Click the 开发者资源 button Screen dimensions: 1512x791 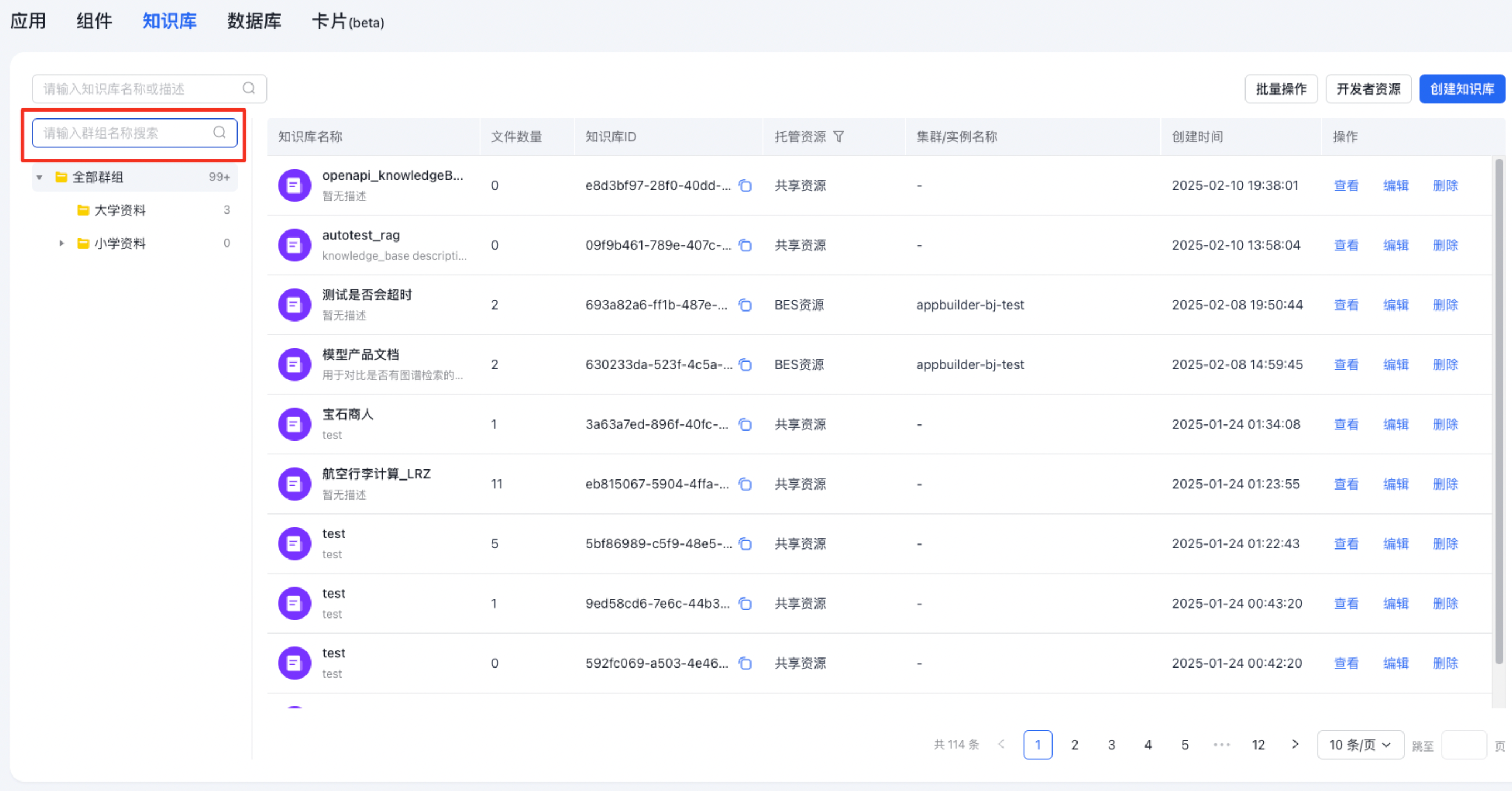pos(1368,88)
